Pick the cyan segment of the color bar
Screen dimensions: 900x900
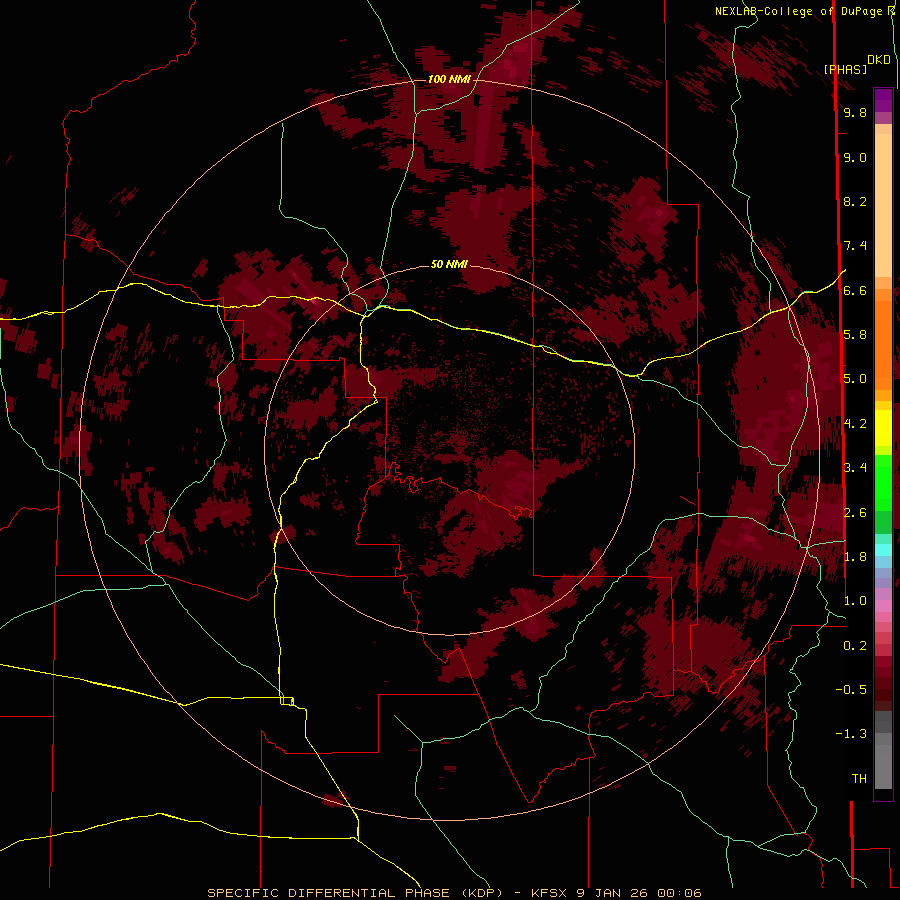pyautogui.click(x=883, y=550)
